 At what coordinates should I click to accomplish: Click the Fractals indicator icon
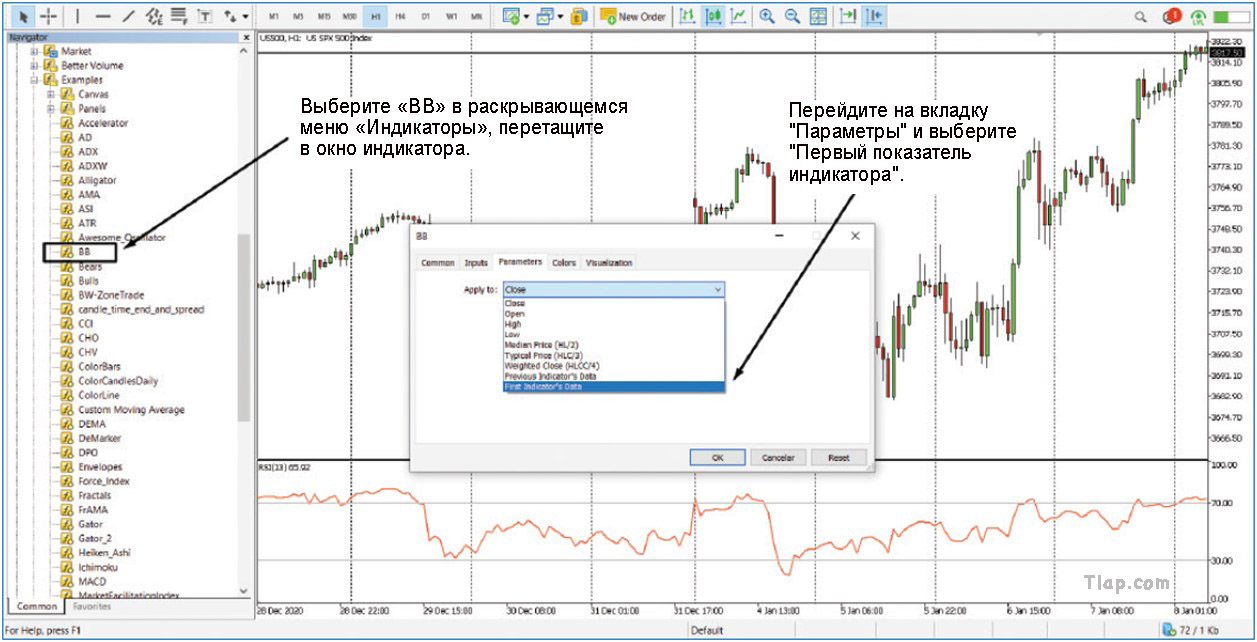click(68, 496)
